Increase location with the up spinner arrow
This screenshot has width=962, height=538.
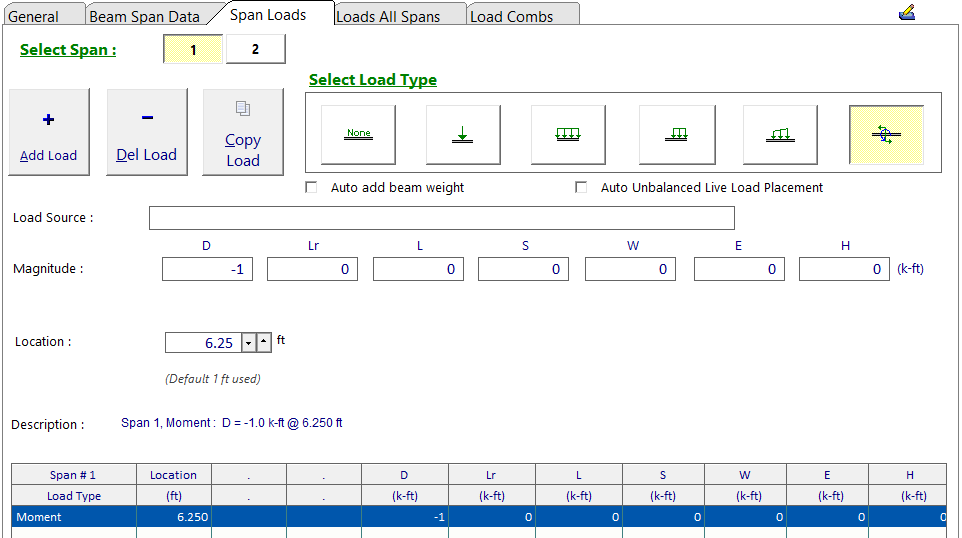[x=264, y=342]
